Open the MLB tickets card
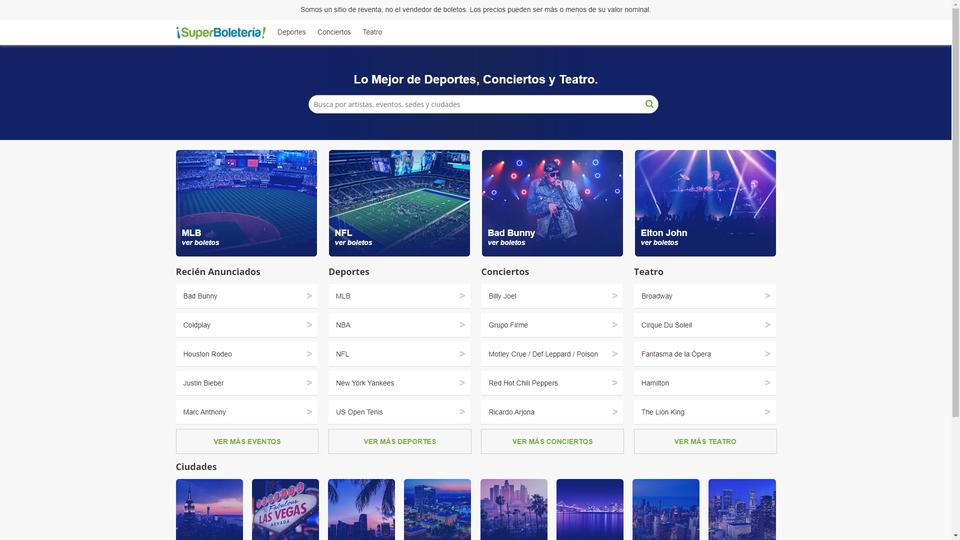960x540 pixels. (246, 203)
